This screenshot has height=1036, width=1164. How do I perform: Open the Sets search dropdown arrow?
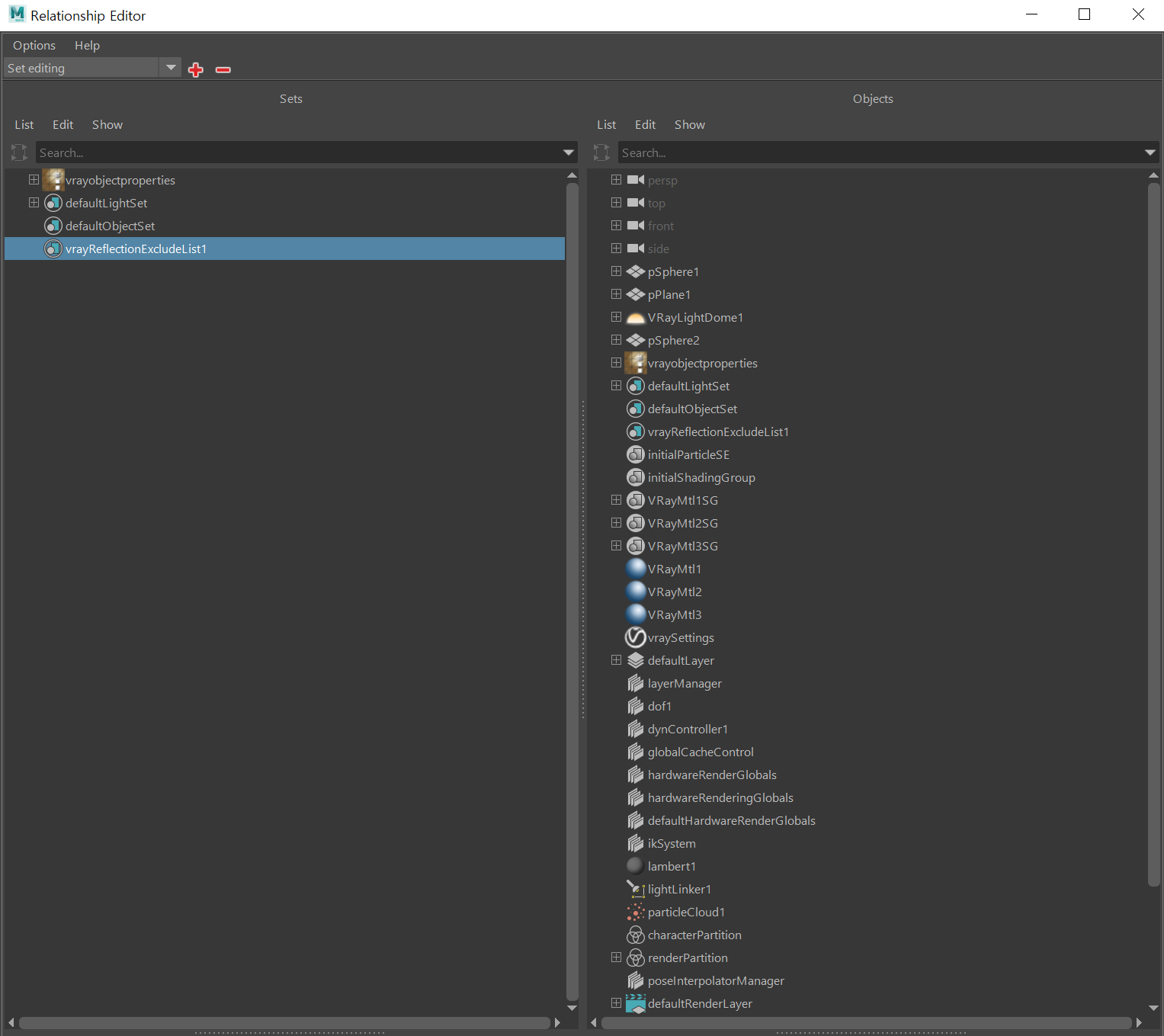[x=569, y=152]
